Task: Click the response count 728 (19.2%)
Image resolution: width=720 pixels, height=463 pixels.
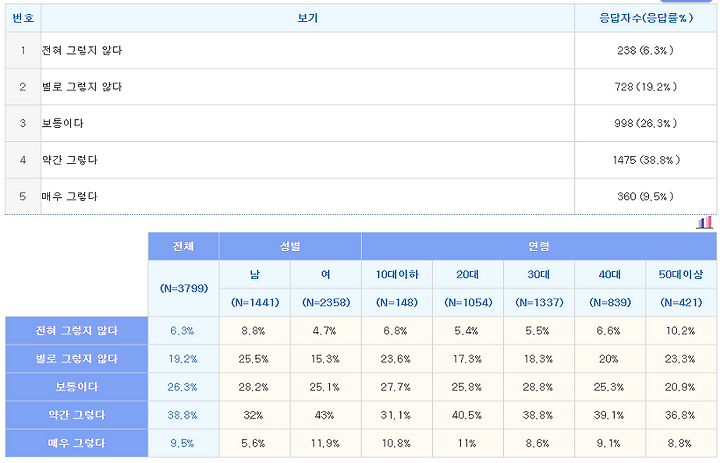Action: click(646, 87)
